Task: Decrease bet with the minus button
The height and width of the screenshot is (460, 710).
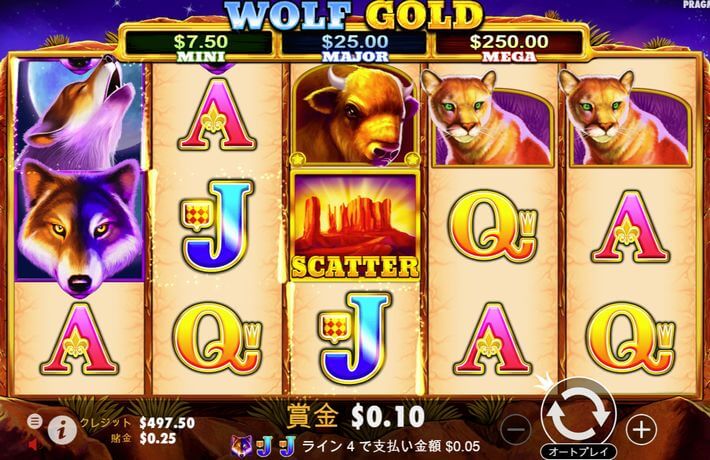Action: (516, 429)
